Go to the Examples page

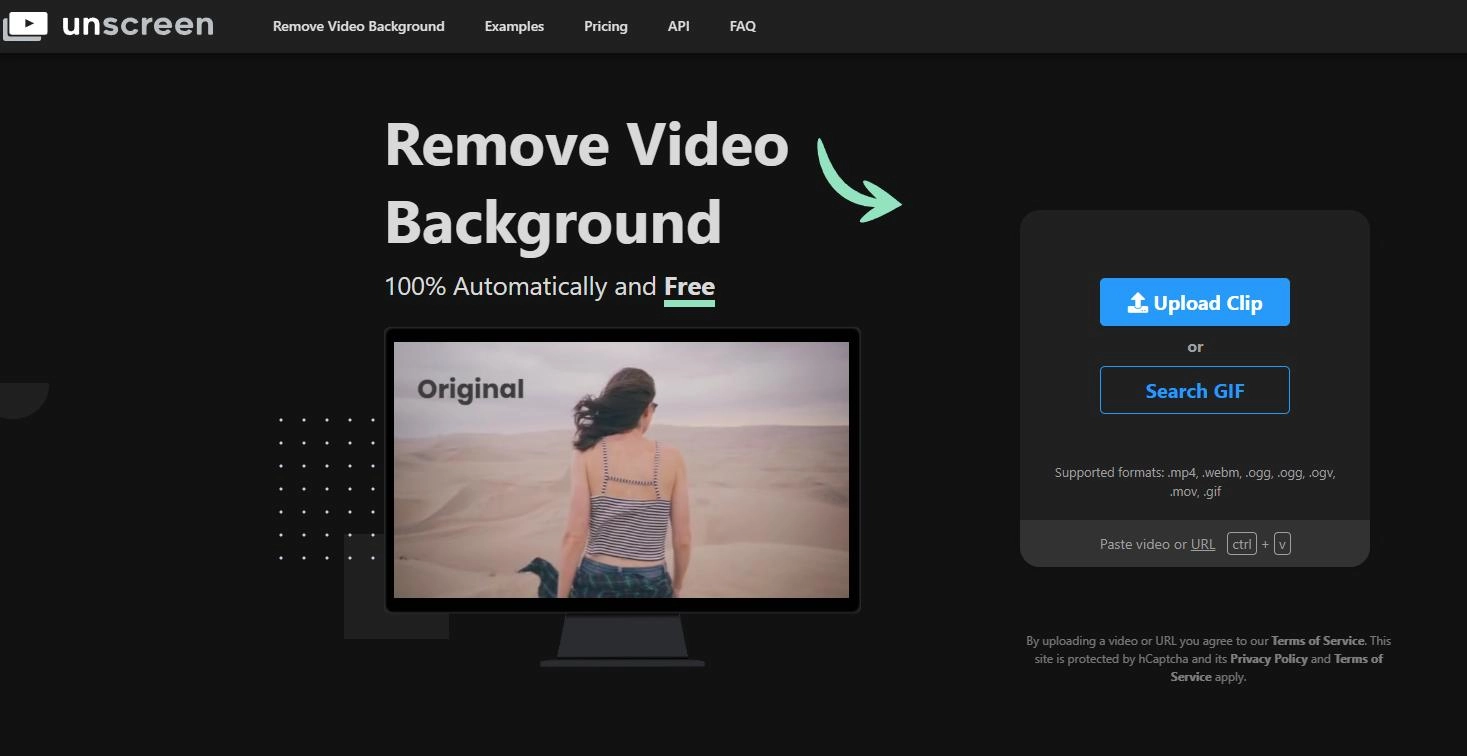pyautogui.click(x=514, y=26)
